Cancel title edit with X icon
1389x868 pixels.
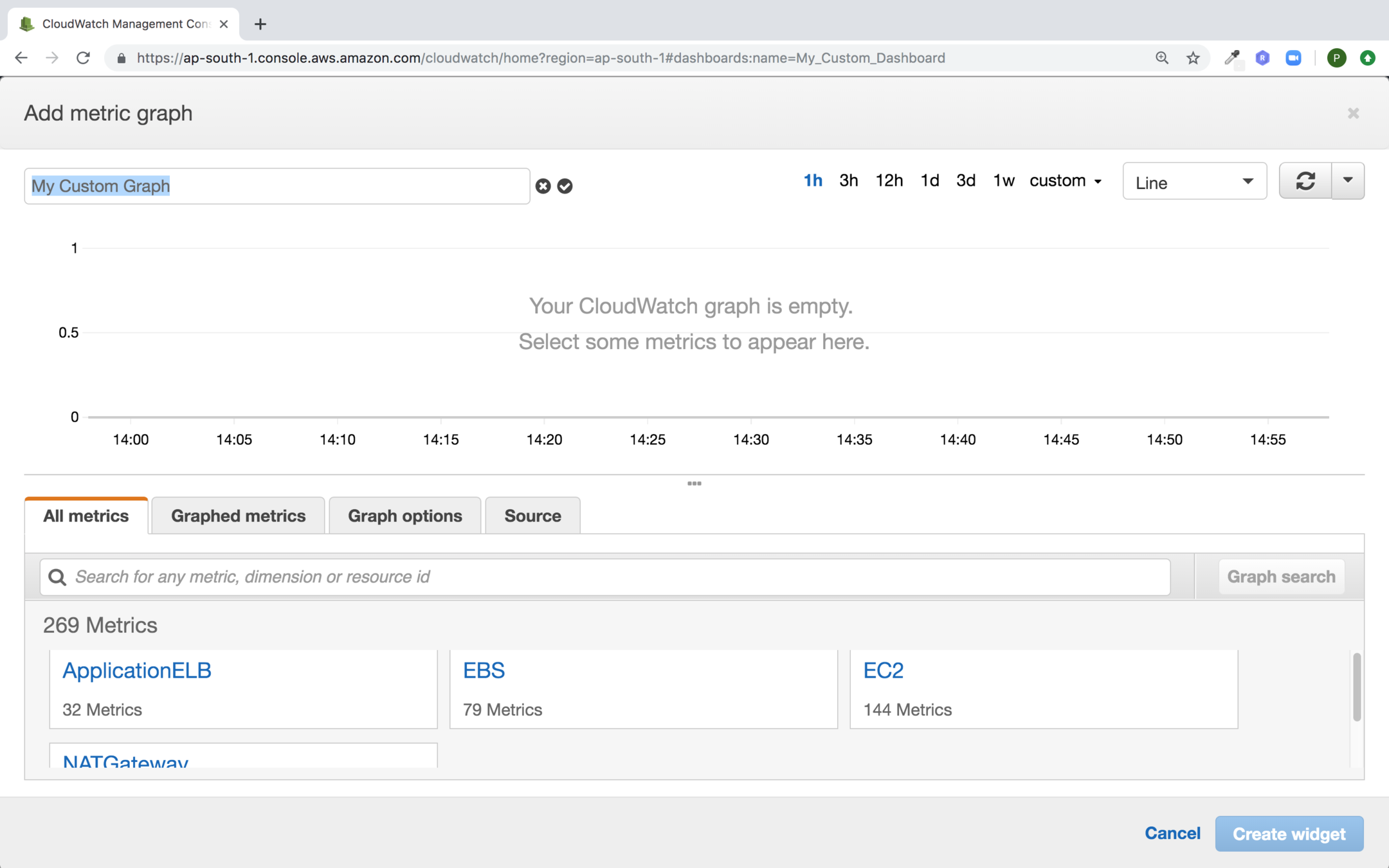543,186
